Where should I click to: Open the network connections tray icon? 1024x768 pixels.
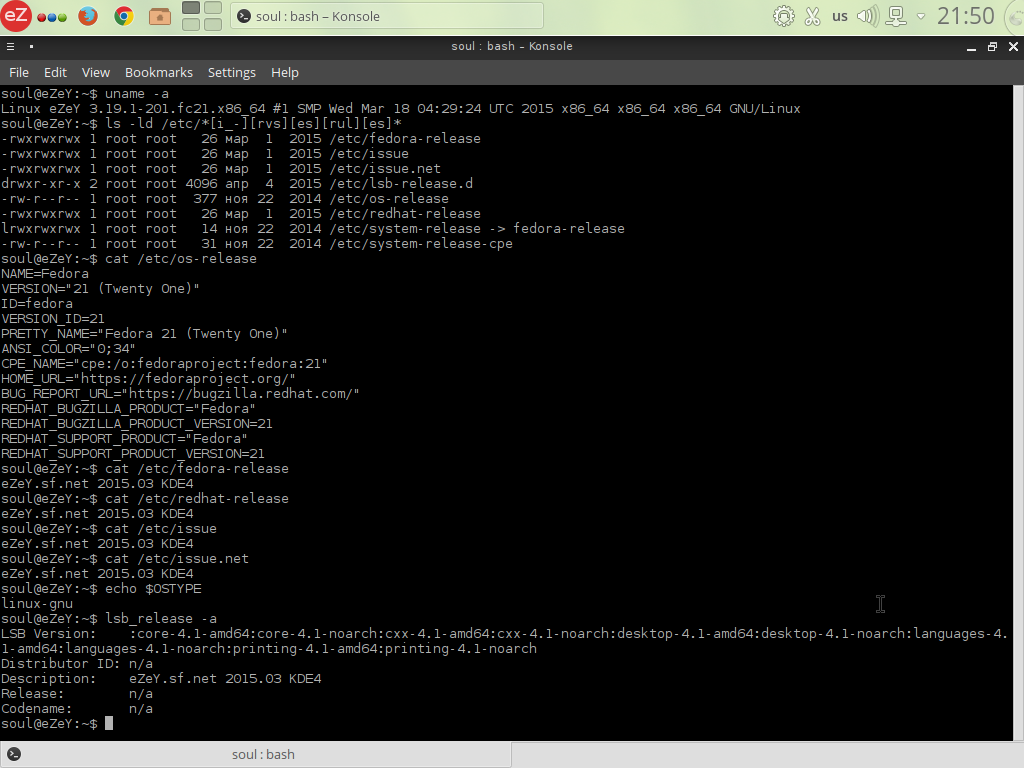coord(896,16)
